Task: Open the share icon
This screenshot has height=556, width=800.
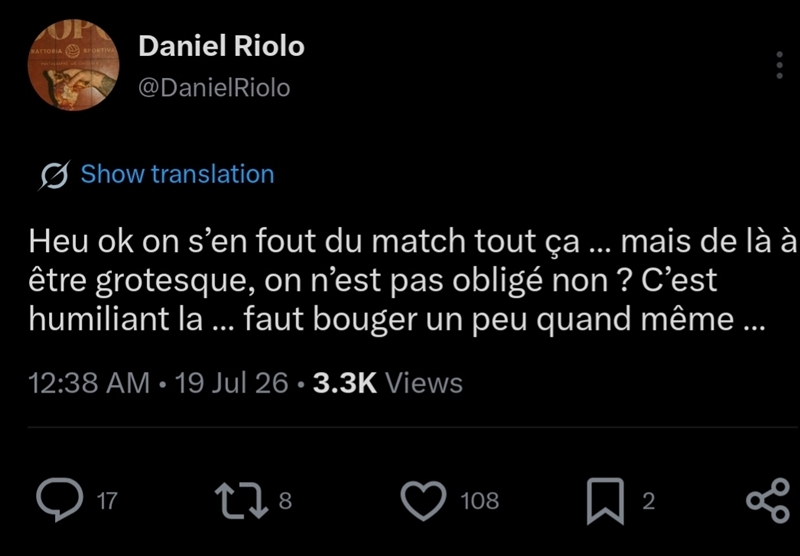Action: (768, 501)
